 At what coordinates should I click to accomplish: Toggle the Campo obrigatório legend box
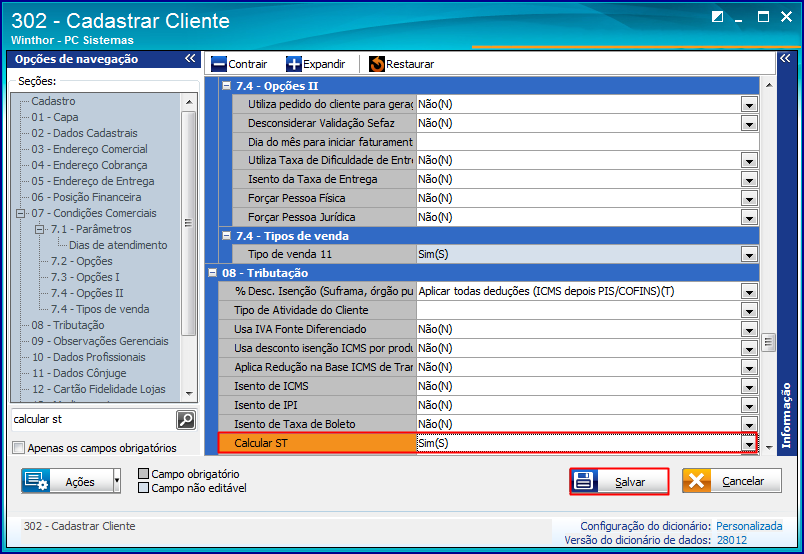[x=144, y=473]
